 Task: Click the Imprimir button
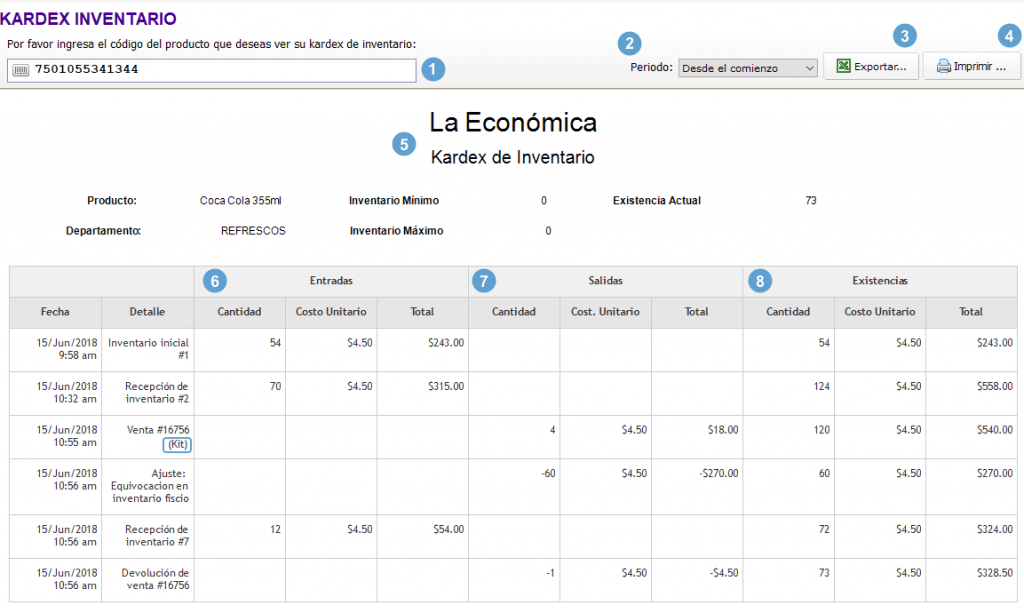(x=973, y=66)
